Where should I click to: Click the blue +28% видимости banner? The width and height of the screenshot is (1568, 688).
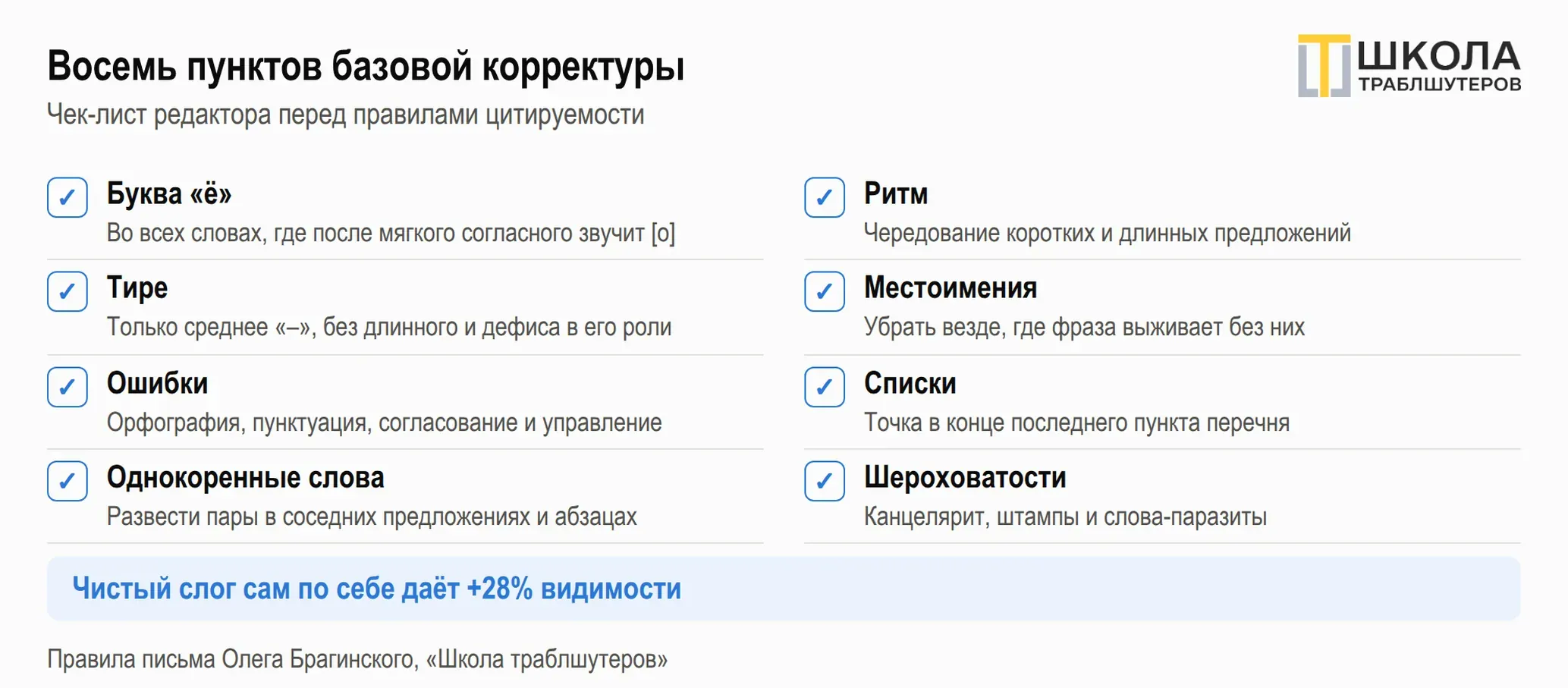[784, 589]
